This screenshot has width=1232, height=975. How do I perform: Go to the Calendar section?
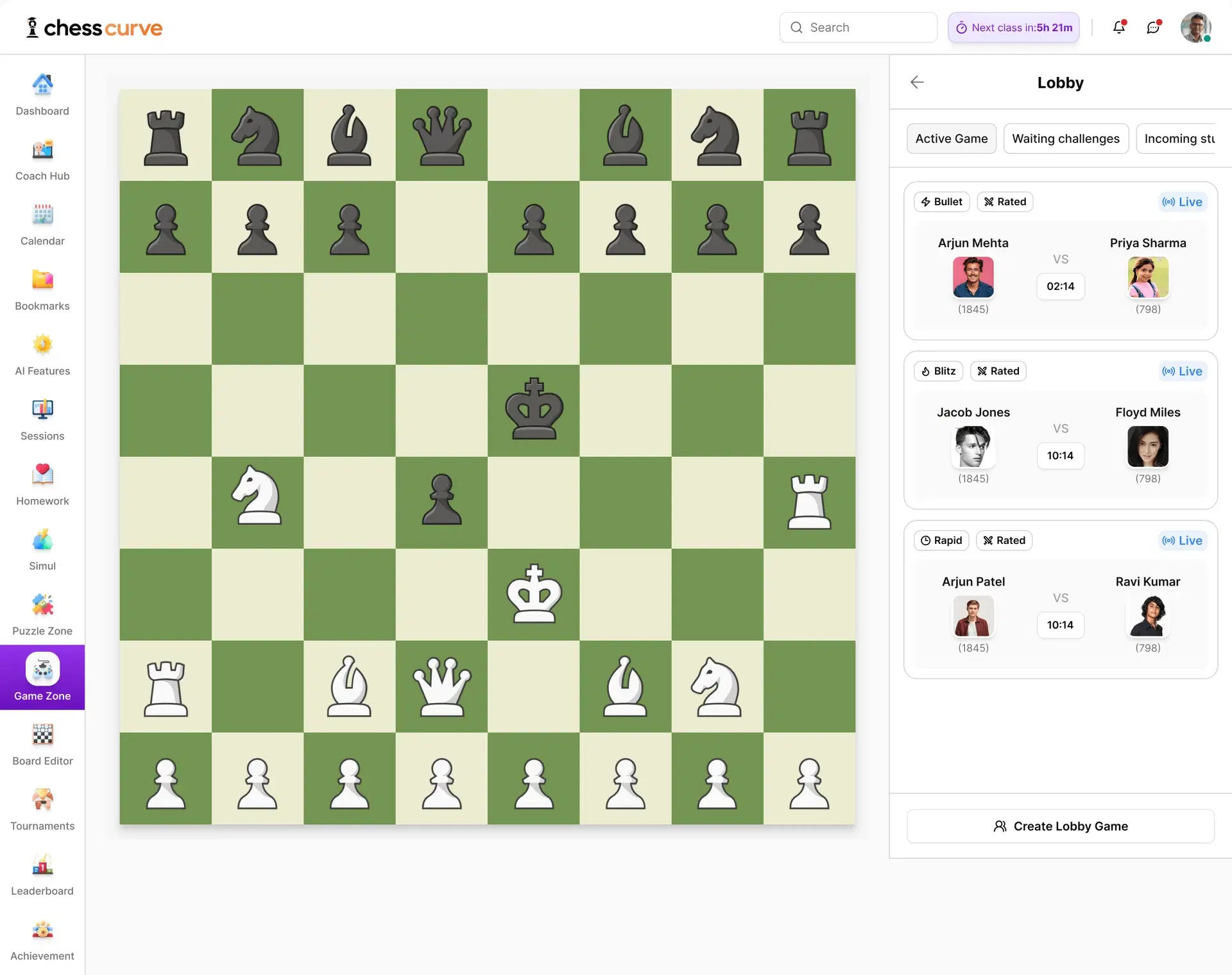tap(42, 225)
